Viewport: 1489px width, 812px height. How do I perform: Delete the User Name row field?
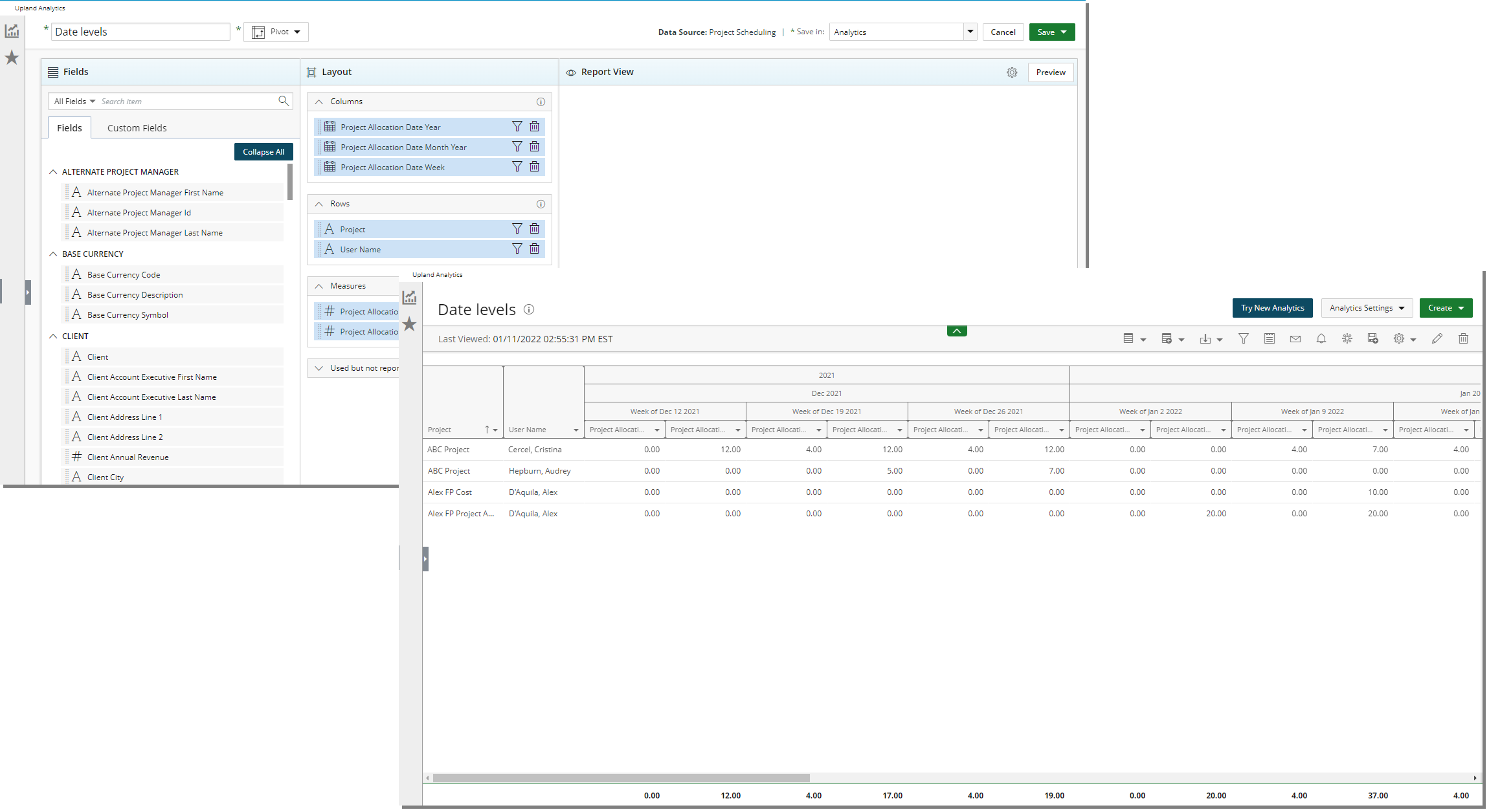point(534,249)
